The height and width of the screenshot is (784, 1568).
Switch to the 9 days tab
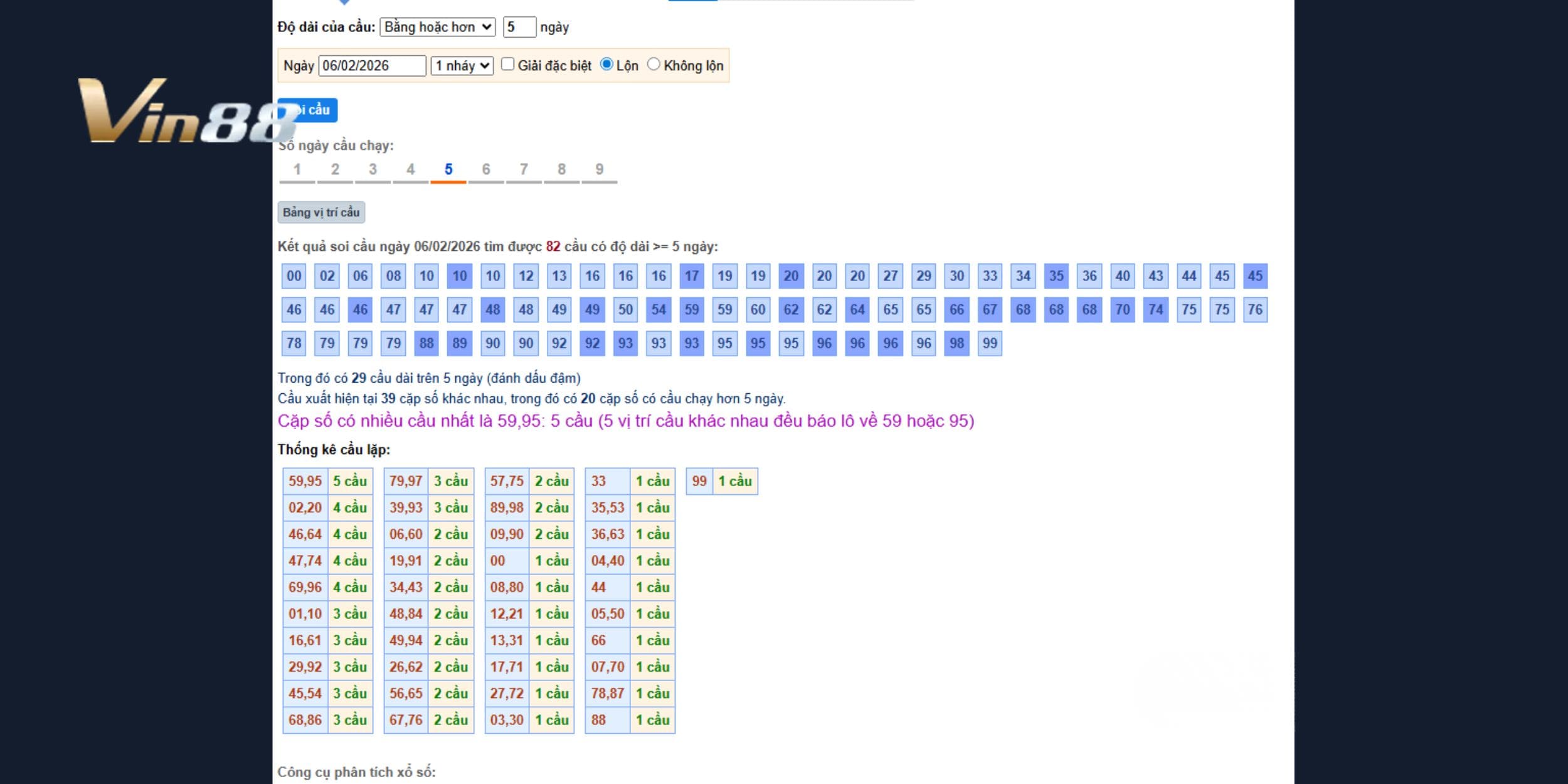(599, 170)
